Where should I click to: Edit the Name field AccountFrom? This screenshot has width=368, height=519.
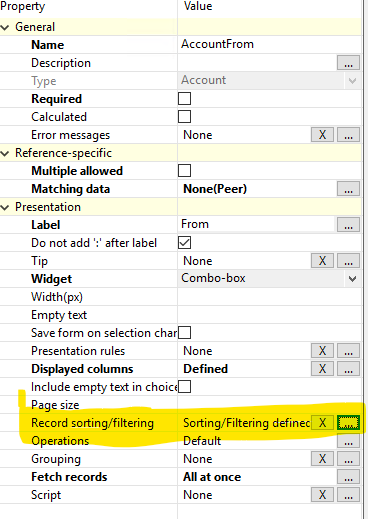tap(269, 44)
